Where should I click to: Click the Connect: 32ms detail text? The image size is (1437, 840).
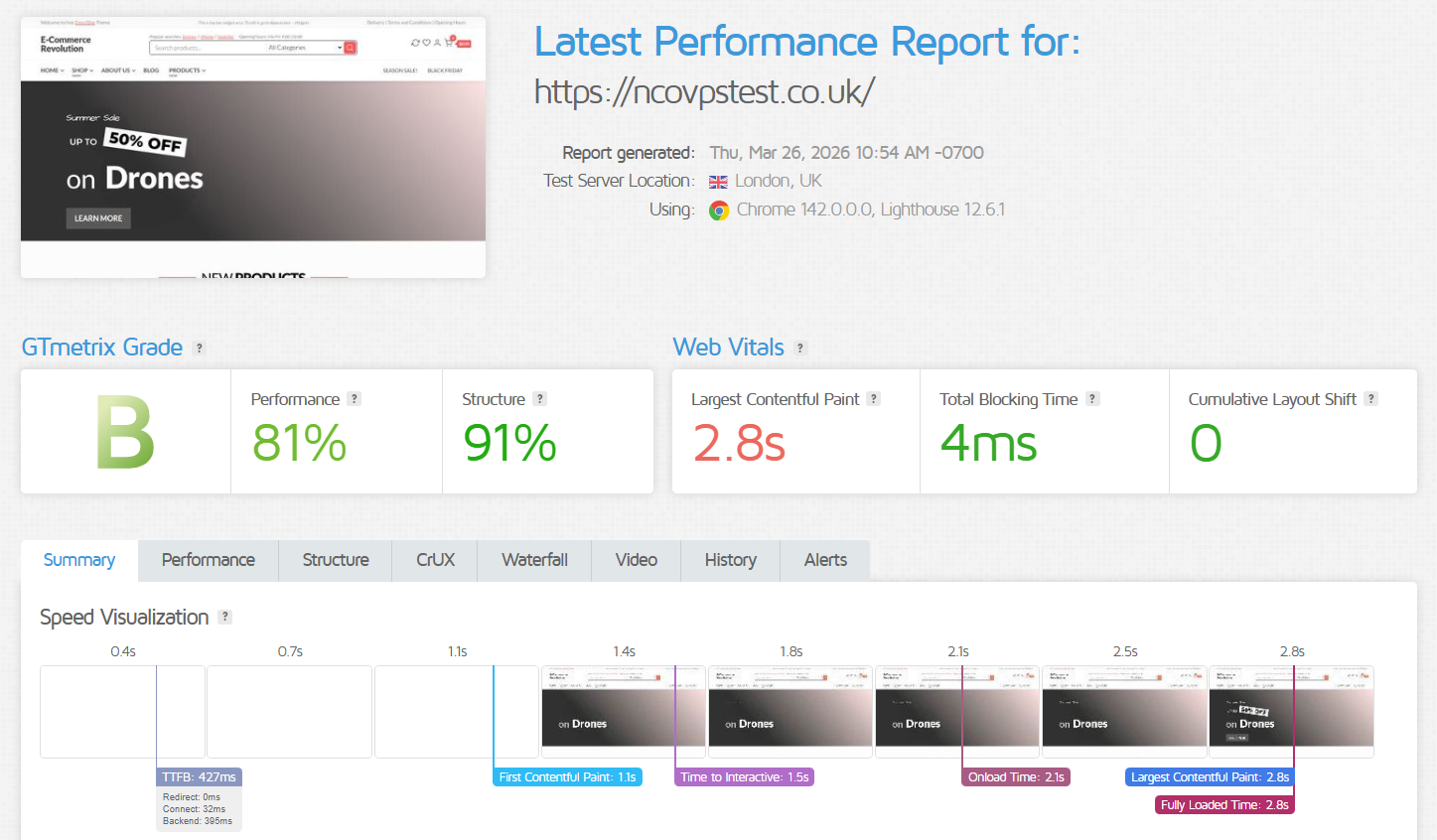tap(194, 809)
